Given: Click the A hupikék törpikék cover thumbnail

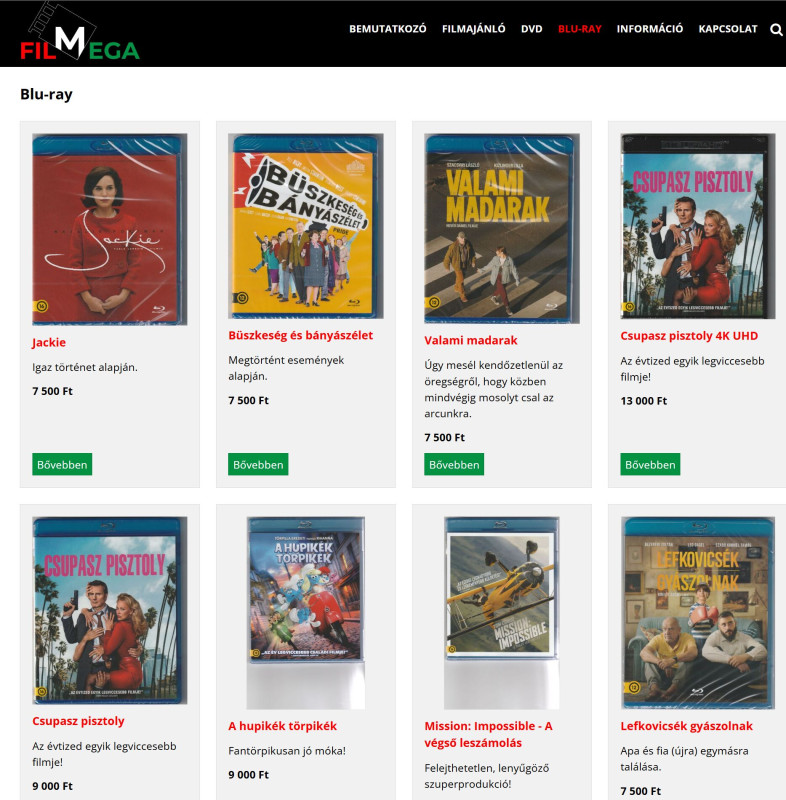Looking at the screenshot, I should [x=306, y=613].
